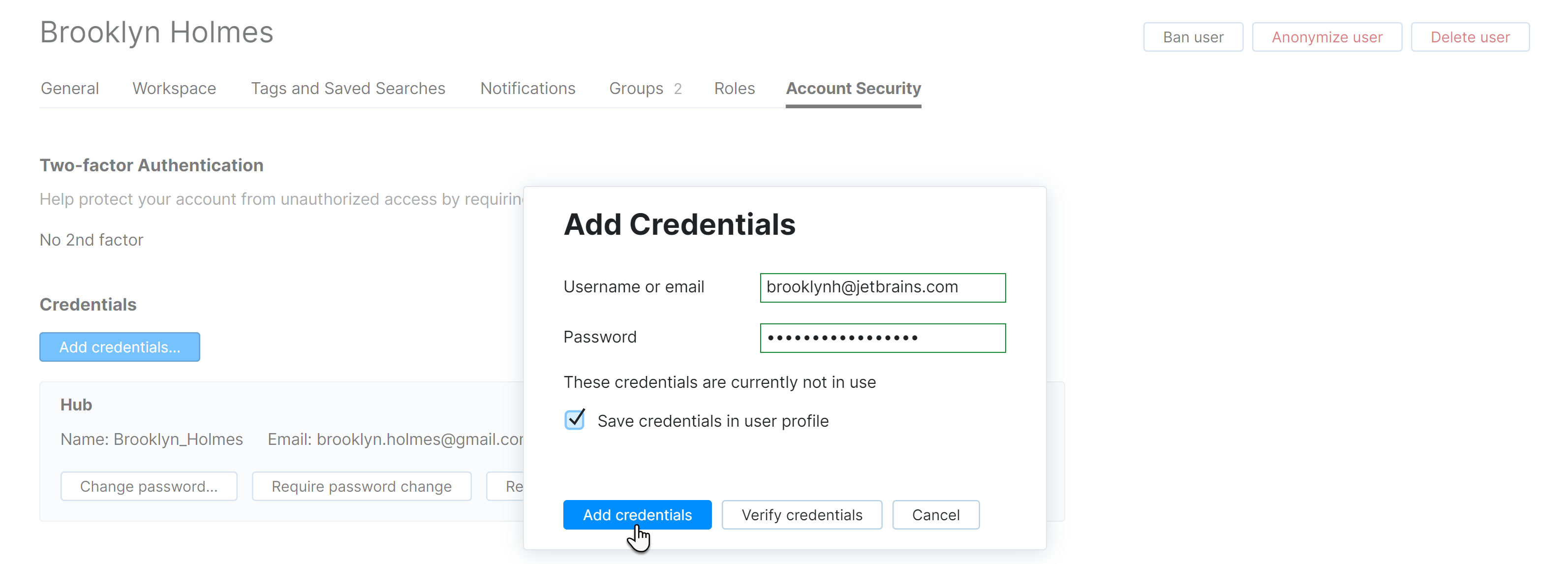The width and height of the screenshot is (1568, 564).
Task: Select the Account Security tab
Action: tap(854, 88)
